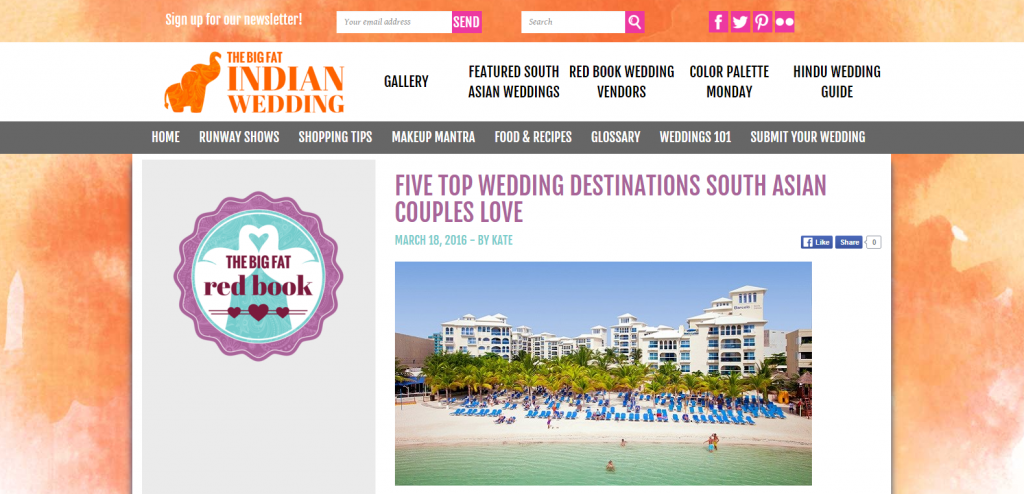The height and width of the screenshot is (494, 1024).
Task: Click the Facebook Like button
Action: 816,242
